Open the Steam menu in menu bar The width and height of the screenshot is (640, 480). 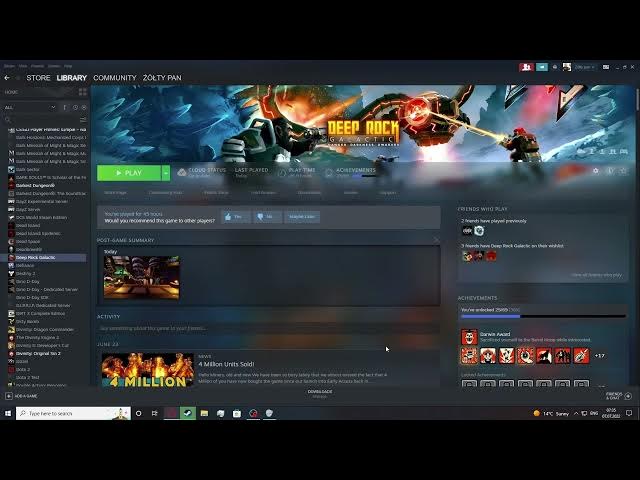[x=9, y=66]
